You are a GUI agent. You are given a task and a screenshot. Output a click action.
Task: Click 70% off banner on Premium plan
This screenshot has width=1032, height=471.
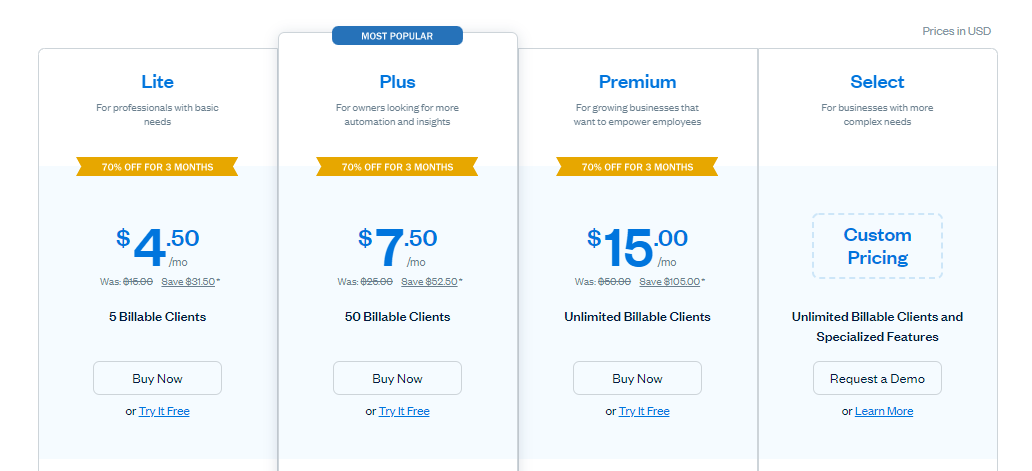click(637, 166)
